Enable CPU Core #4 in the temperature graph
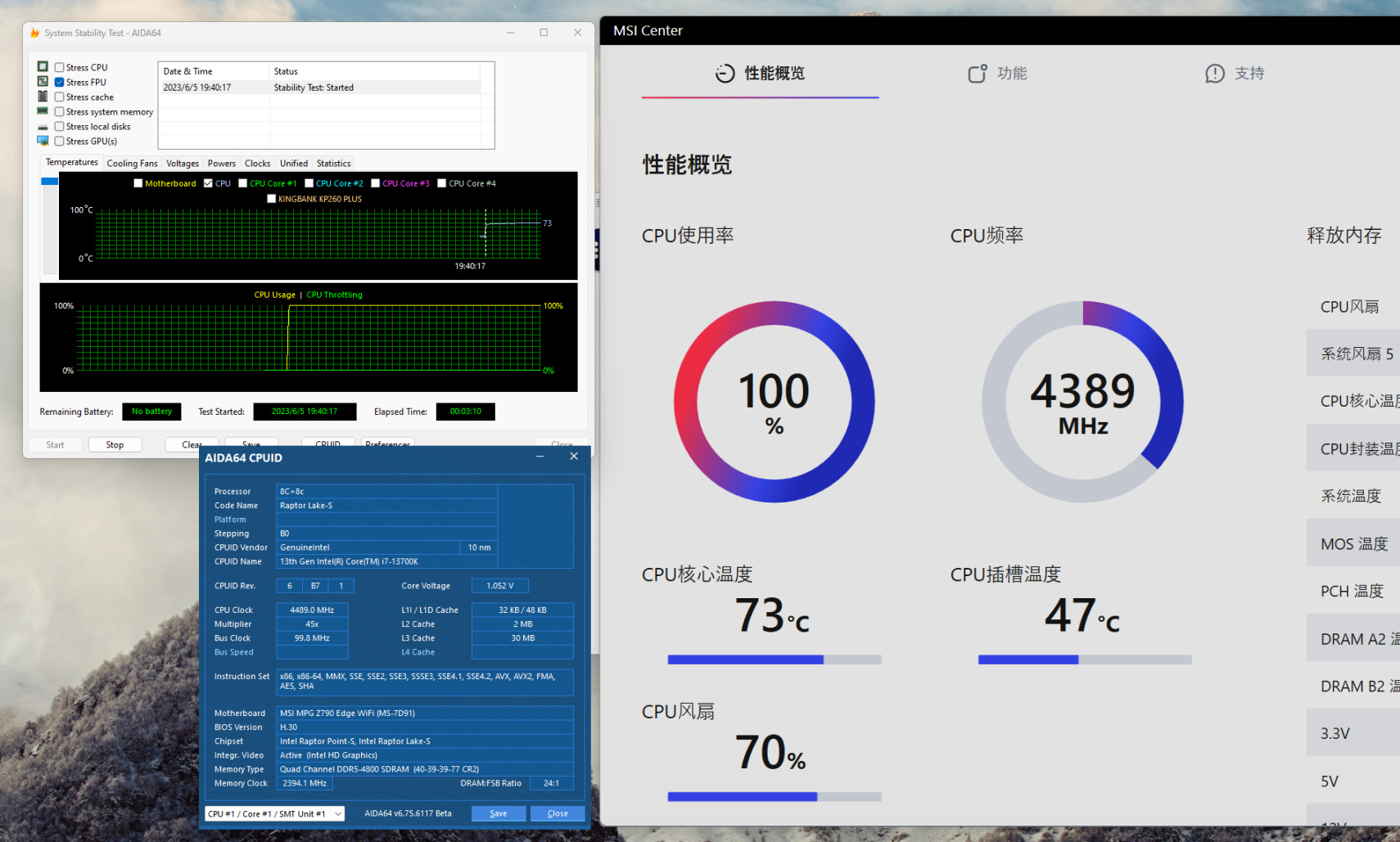1400x842 pixels. tap(442, 183)
